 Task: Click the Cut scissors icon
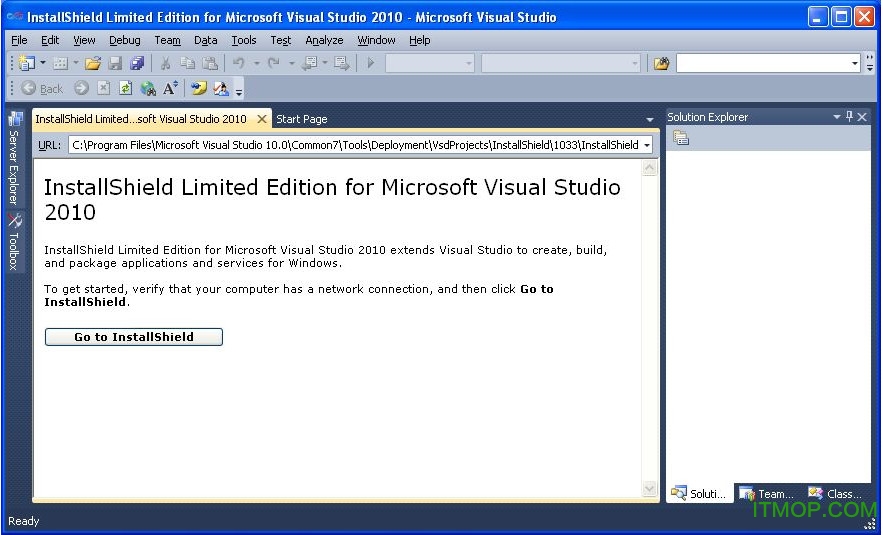[166, 63]
